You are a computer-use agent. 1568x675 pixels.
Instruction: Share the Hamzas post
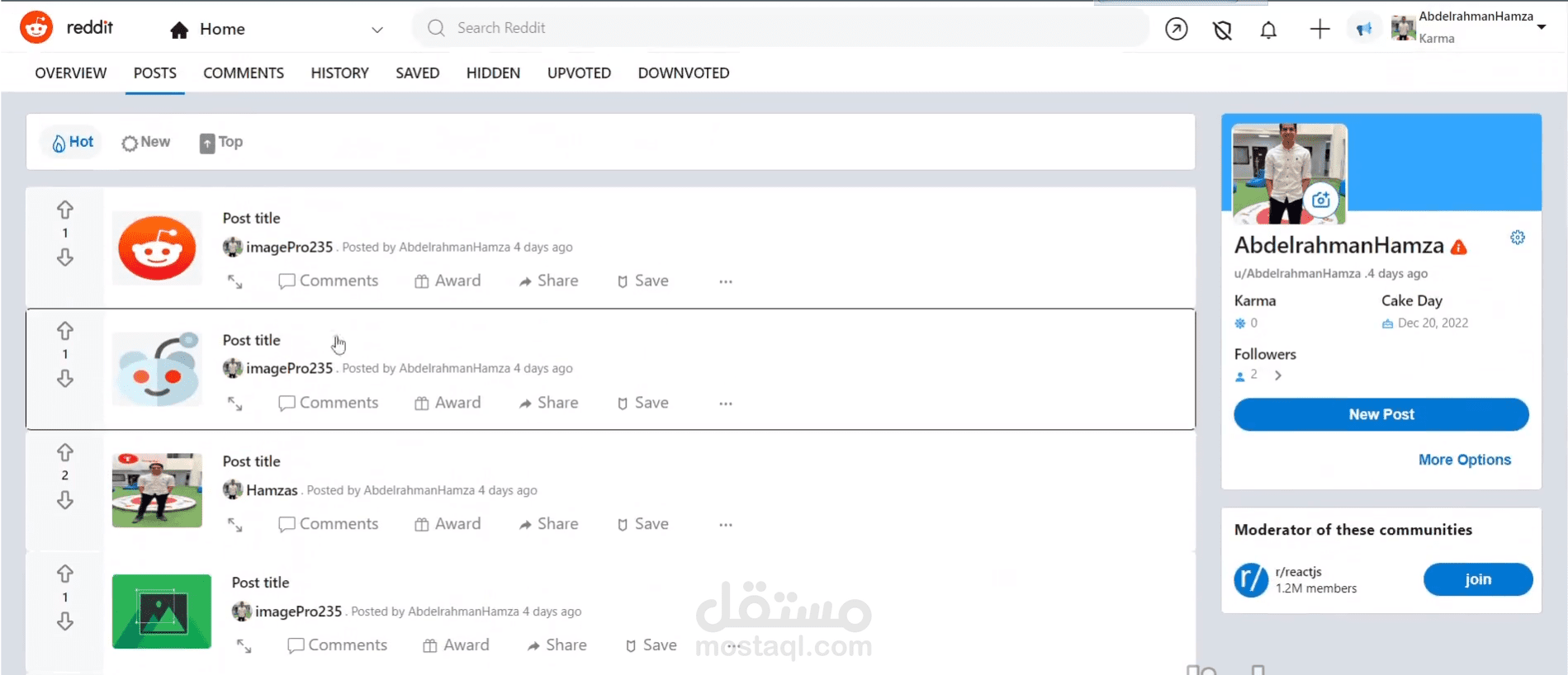tap(548, 524)
